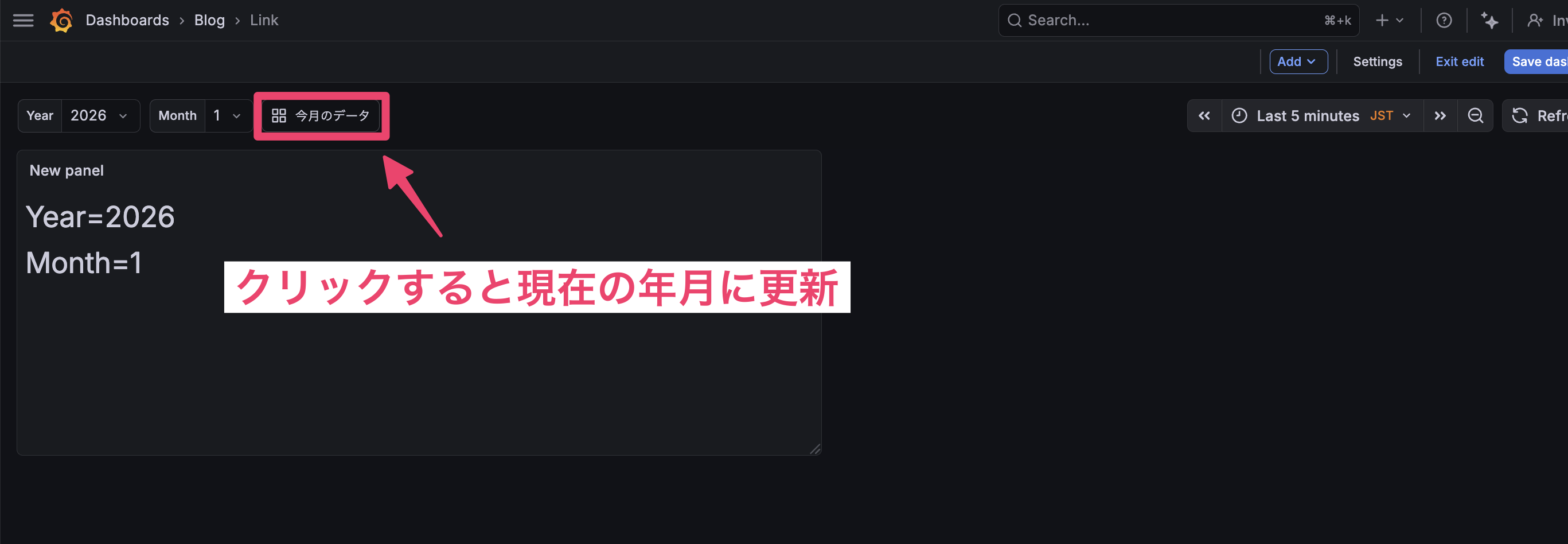Open the Add dropdown button
1568x544 pixels.
1298,61
